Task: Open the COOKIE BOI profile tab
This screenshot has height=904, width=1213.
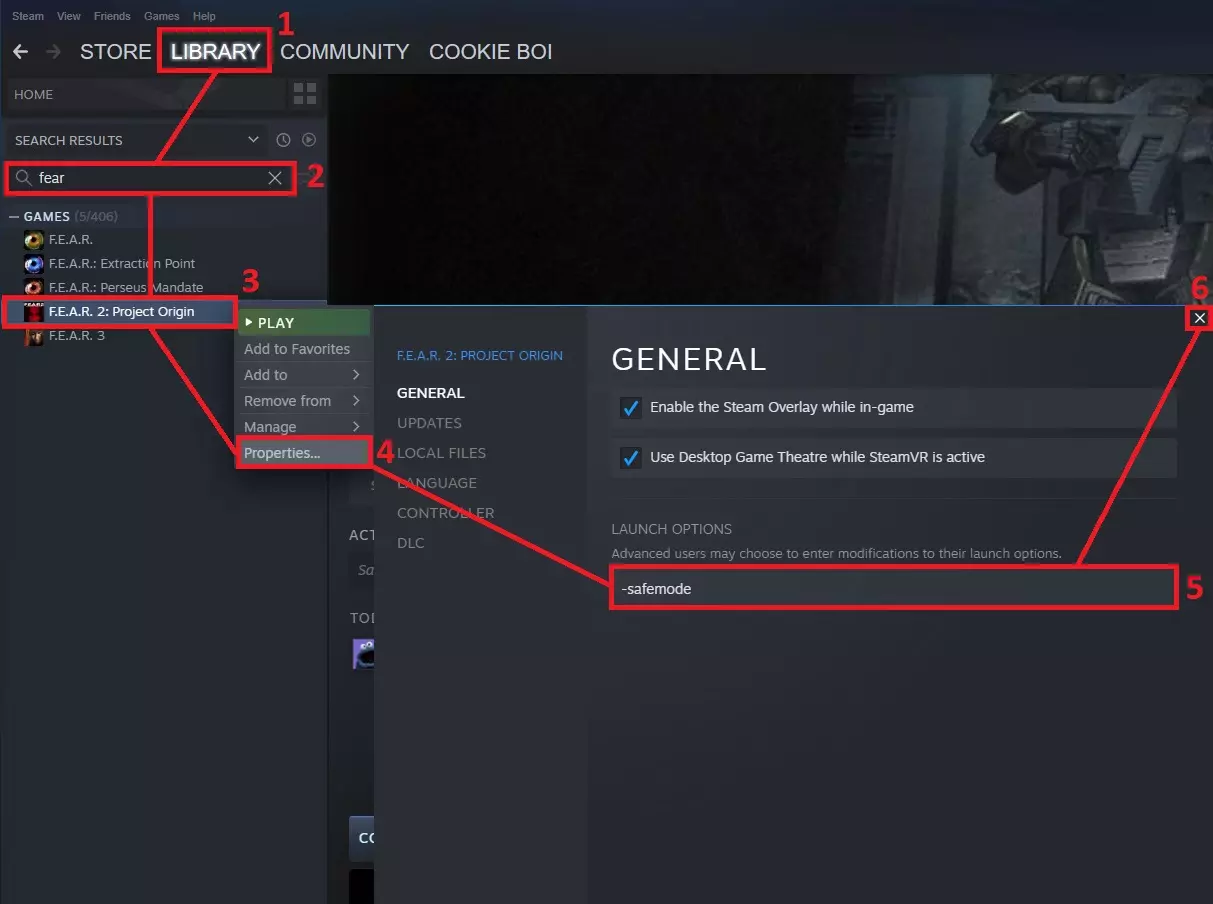Action: pyautogui.click(x=490, y=52)
